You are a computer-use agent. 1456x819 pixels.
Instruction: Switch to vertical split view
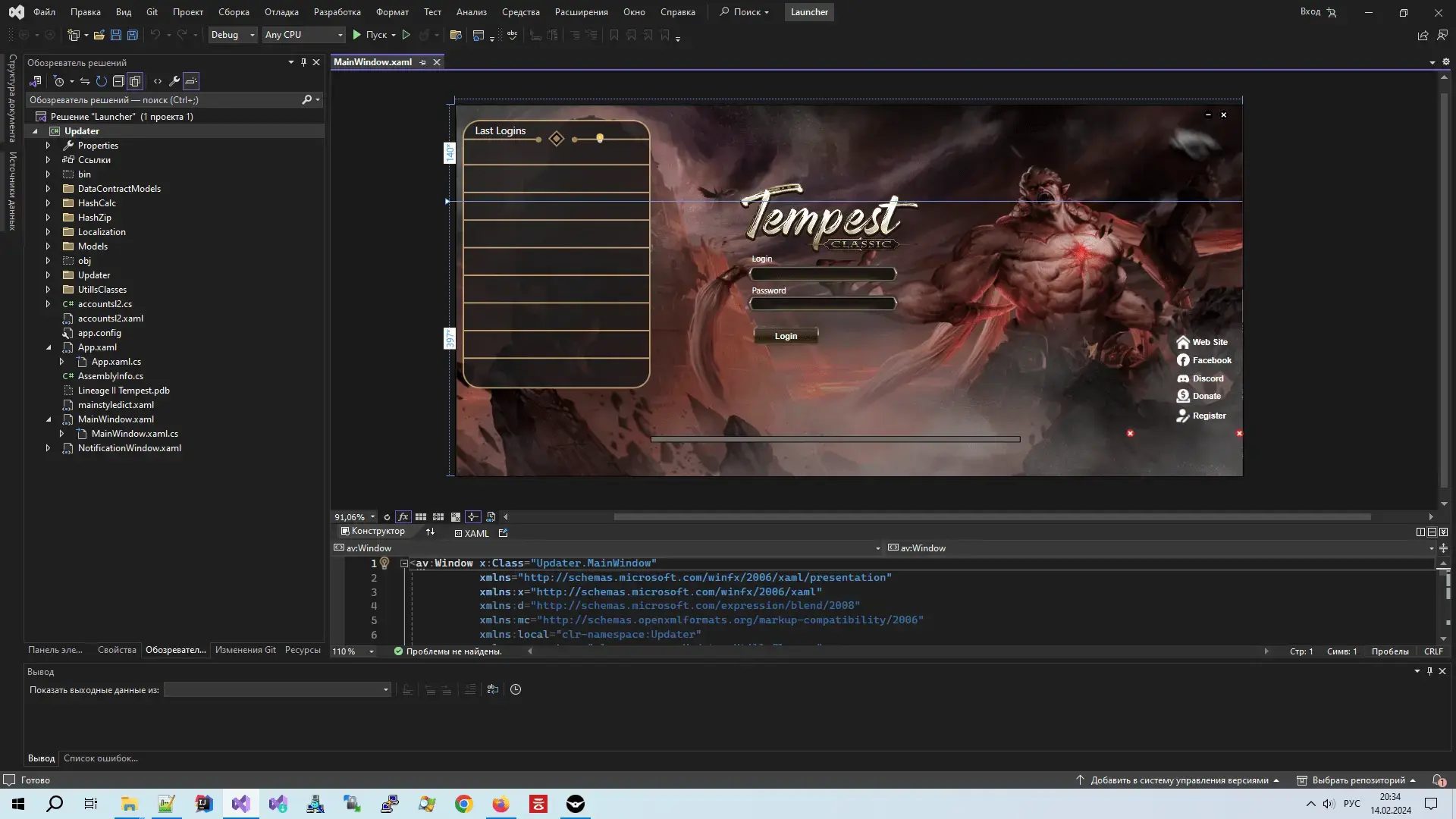[1420, 532]
